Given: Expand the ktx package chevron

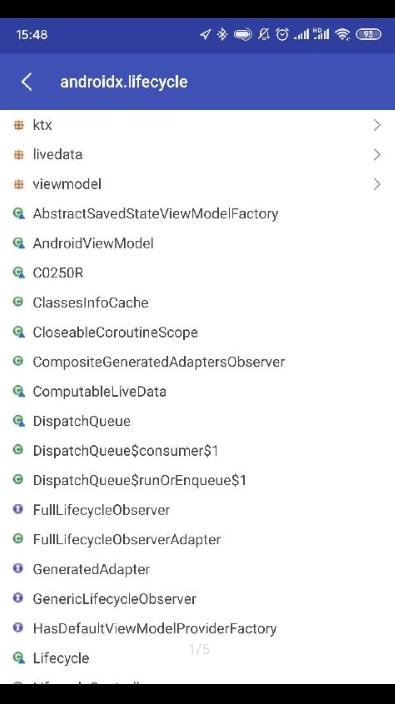Looking at the screenshot, I should (x=377, y=125).
